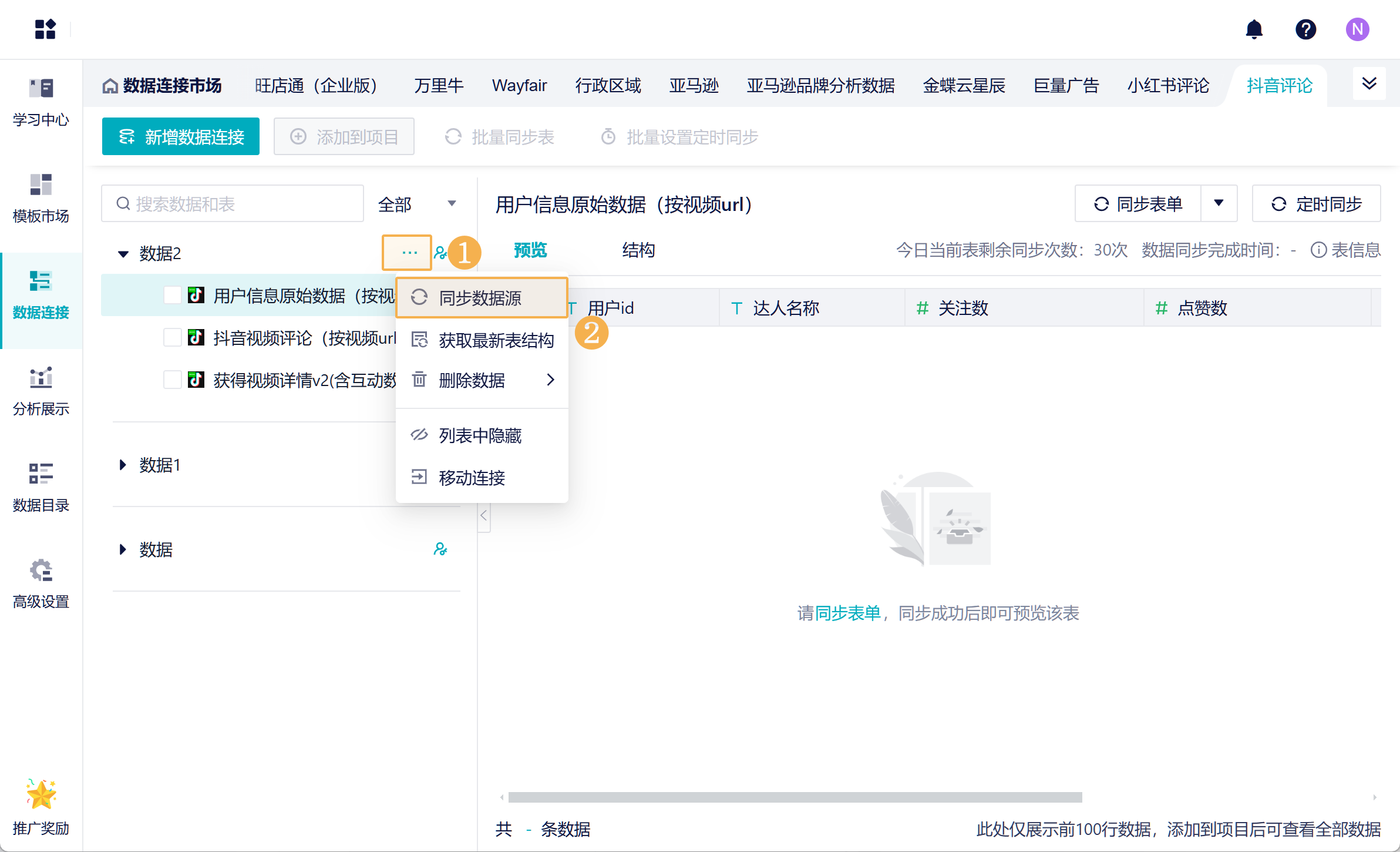Open 数据目录 sidebar icon
1400x852 pixels.
[41, 475]
